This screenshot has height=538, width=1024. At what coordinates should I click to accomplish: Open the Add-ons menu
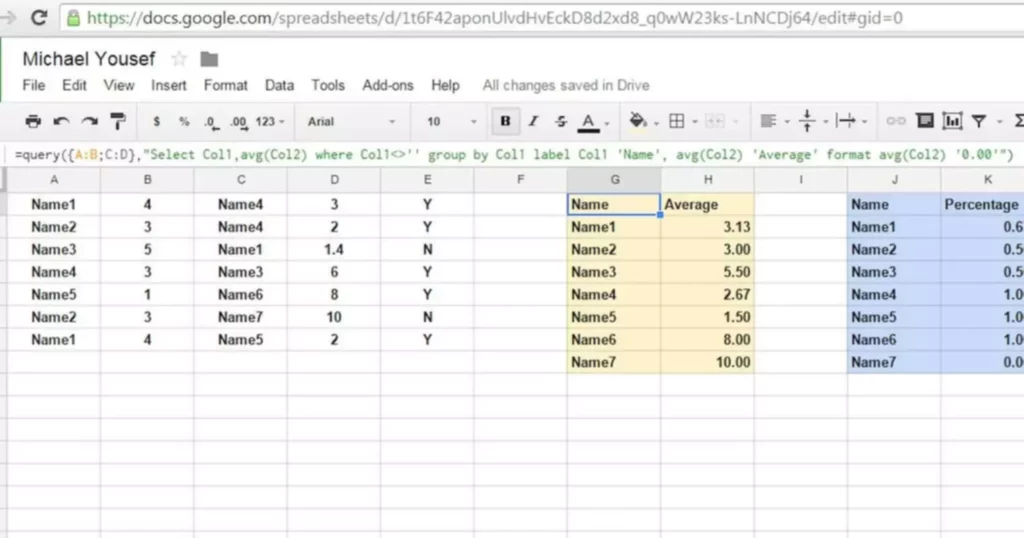(x=387, y=85)
